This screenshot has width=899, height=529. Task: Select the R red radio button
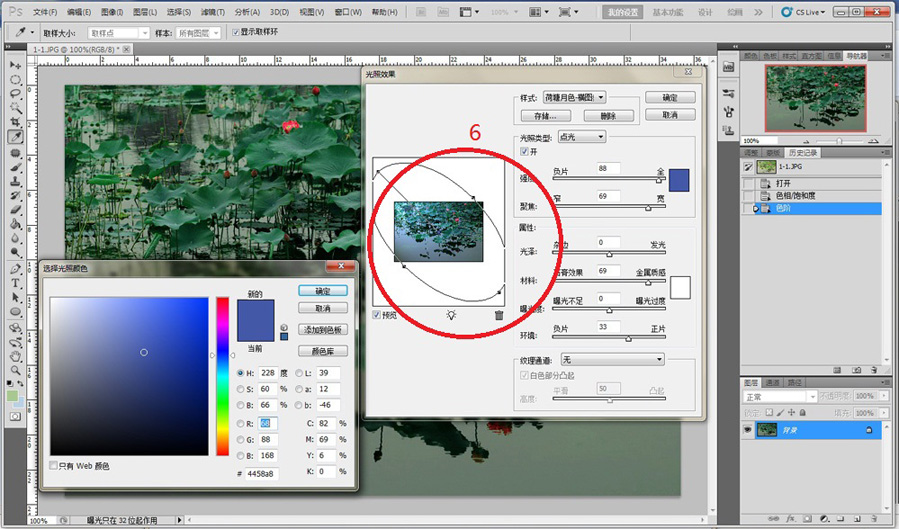pos(240,424)
